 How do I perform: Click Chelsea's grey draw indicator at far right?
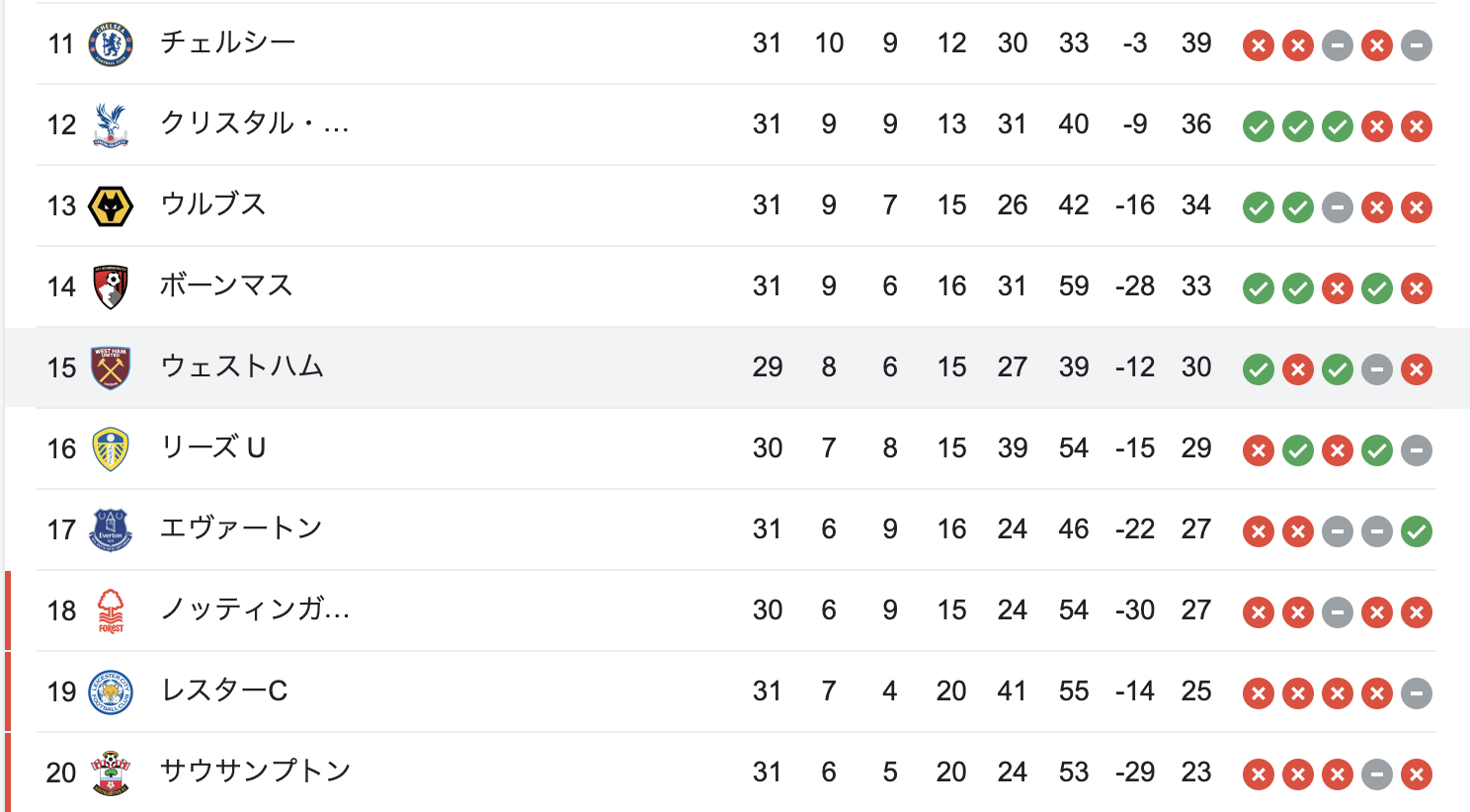[x=1416, y=45]
